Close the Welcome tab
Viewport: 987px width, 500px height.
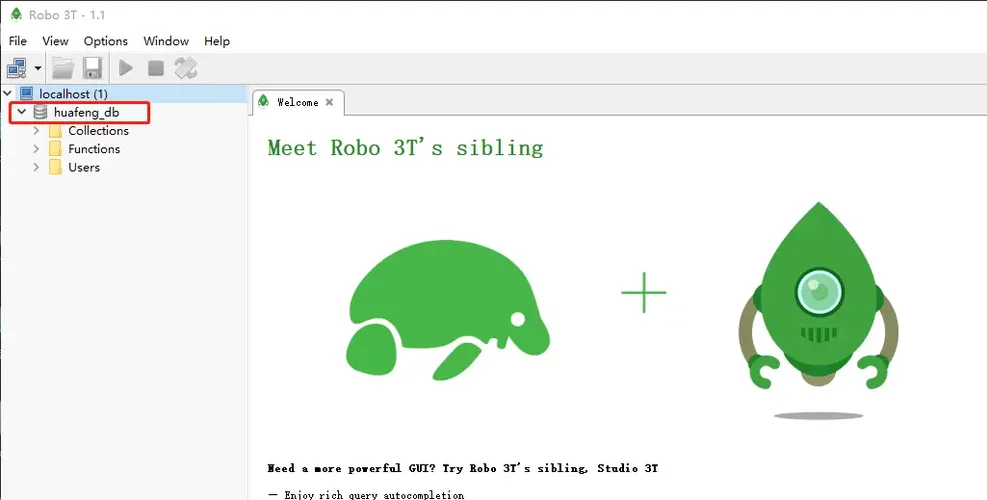[x=329, y=102]
